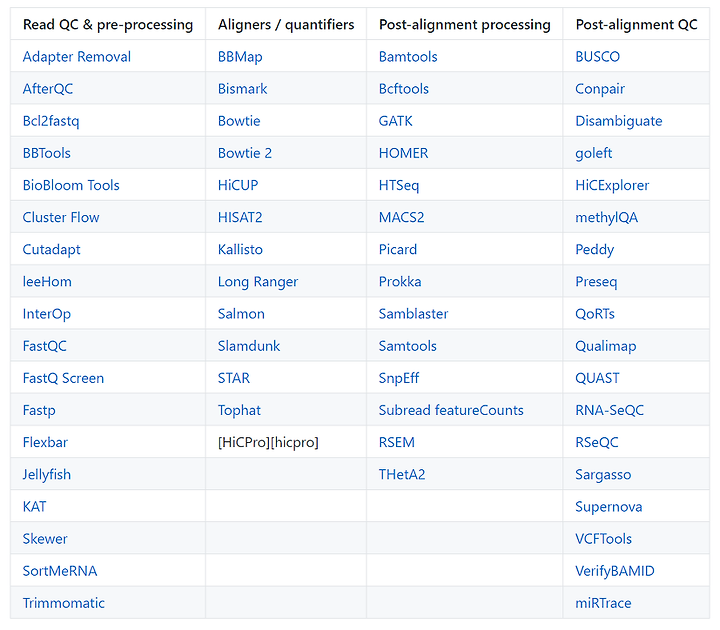Image resolution: width=720 pixels, height=630 pixels.
Task: Open the Bamtools link
Action: [408, 56]
